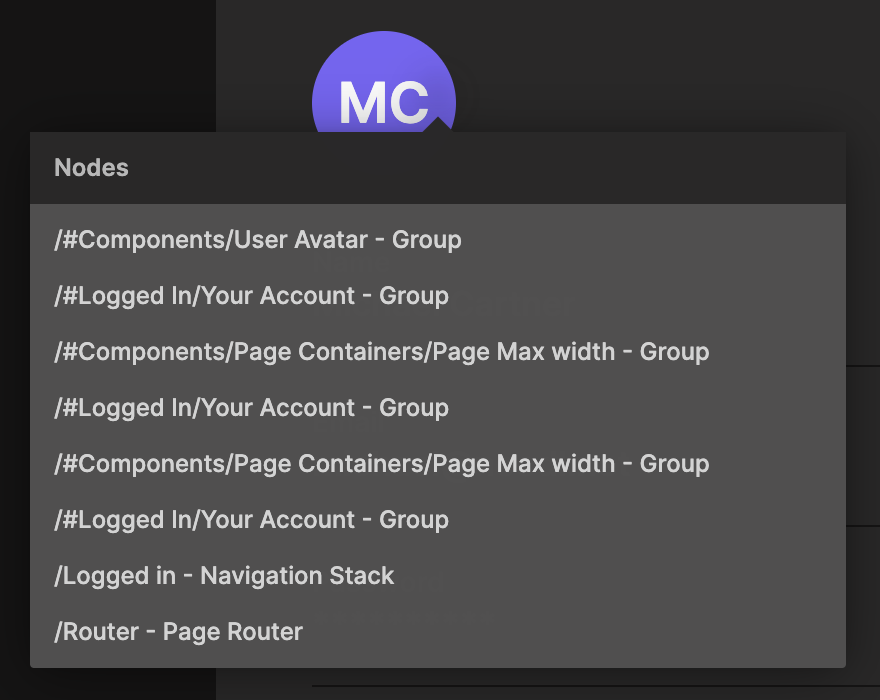Click the "Nodes" title text
The height and width of the screenshot is (700, 880).
[91, 168]
